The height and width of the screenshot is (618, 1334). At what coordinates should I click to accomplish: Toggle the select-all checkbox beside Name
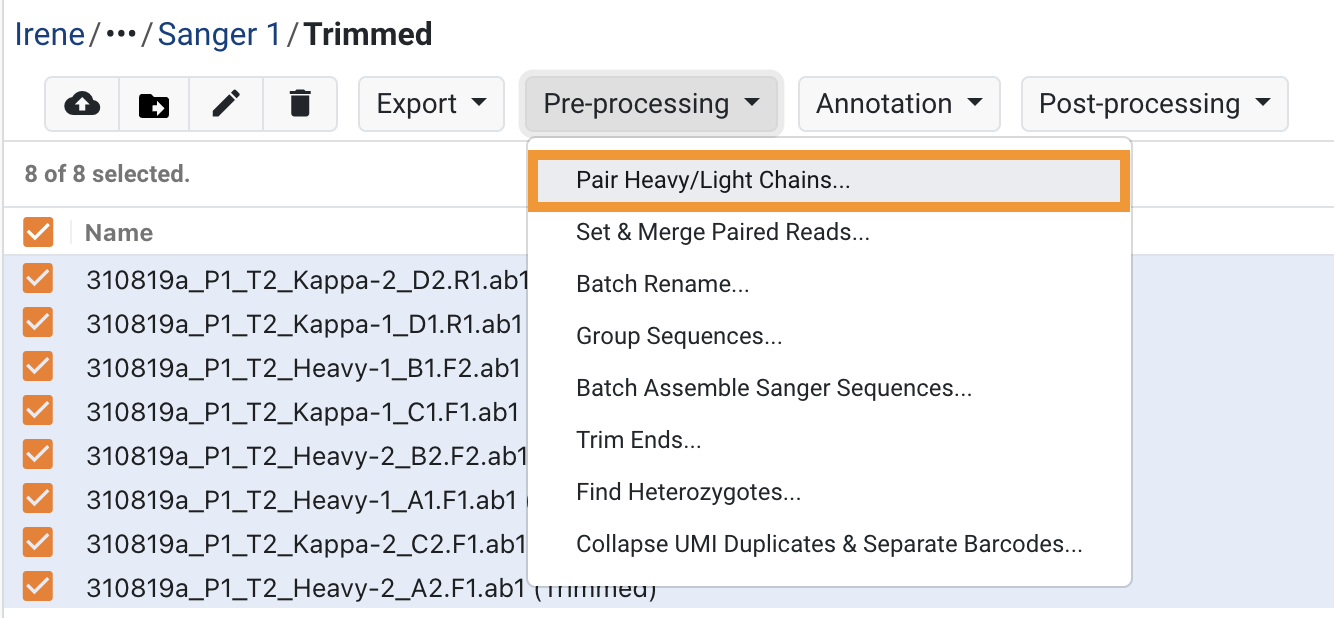[38, 233]
